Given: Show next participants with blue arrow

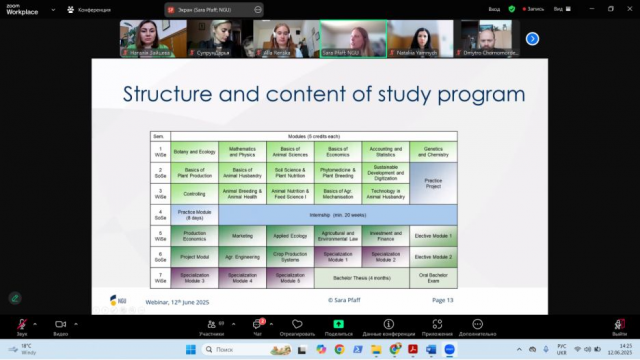Looking at the screenshot, I should pyautogui.click(x=532, y=39).
